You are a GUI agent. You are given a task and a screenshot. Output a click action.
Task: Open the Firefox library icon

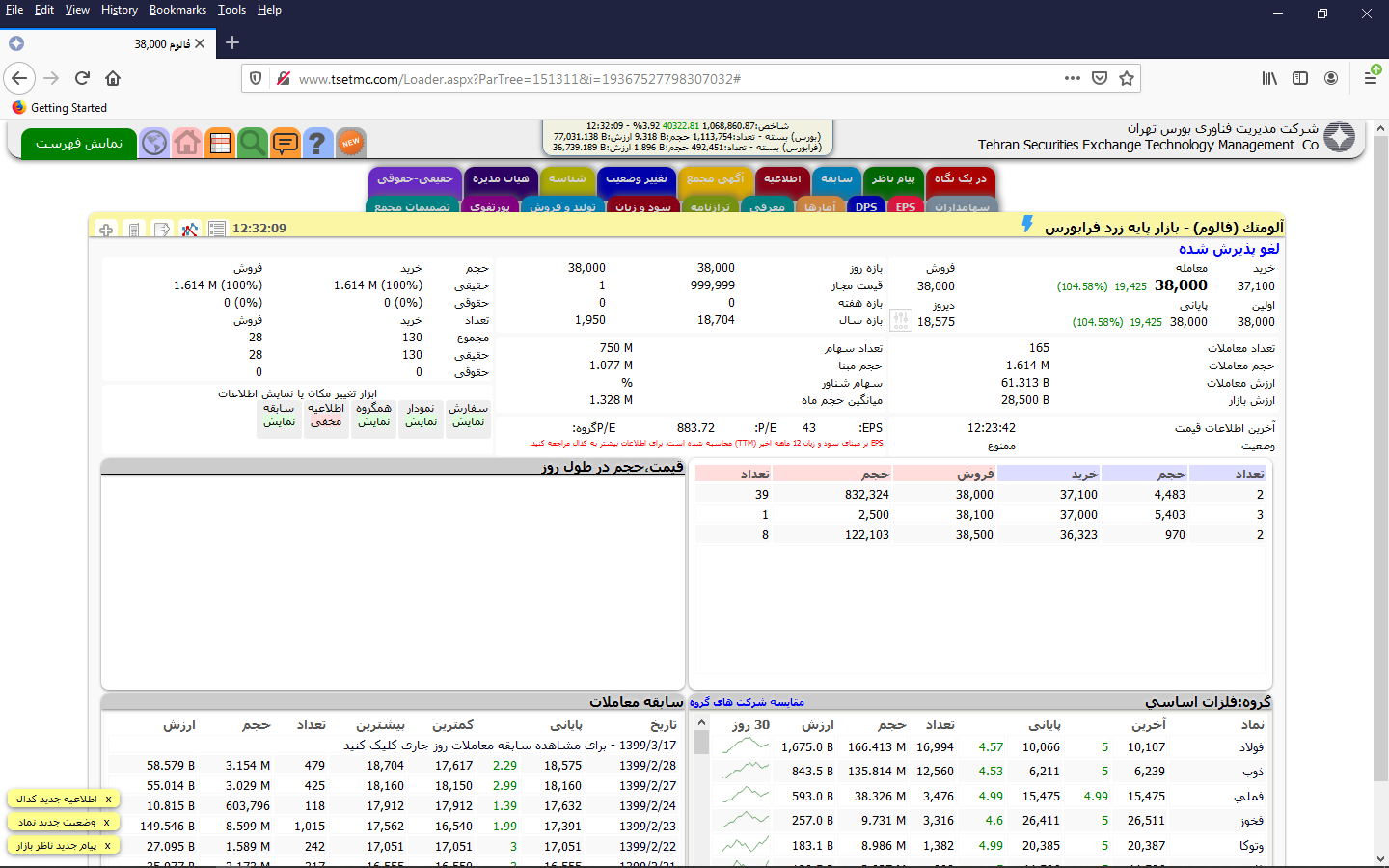pos(1269,78)
